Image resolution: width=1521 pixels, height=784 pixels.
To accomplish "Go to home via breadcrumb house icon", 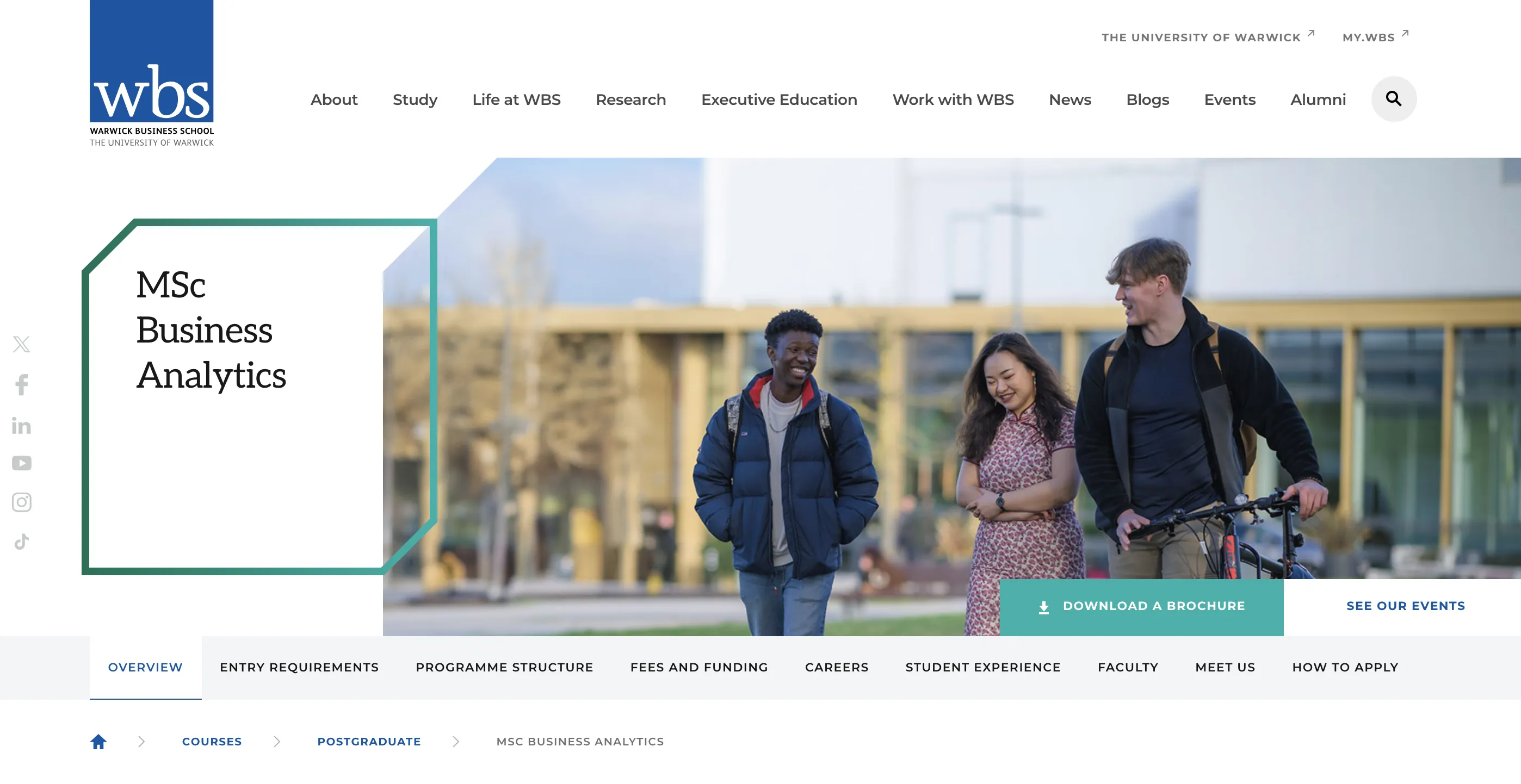I will (98, 741).
